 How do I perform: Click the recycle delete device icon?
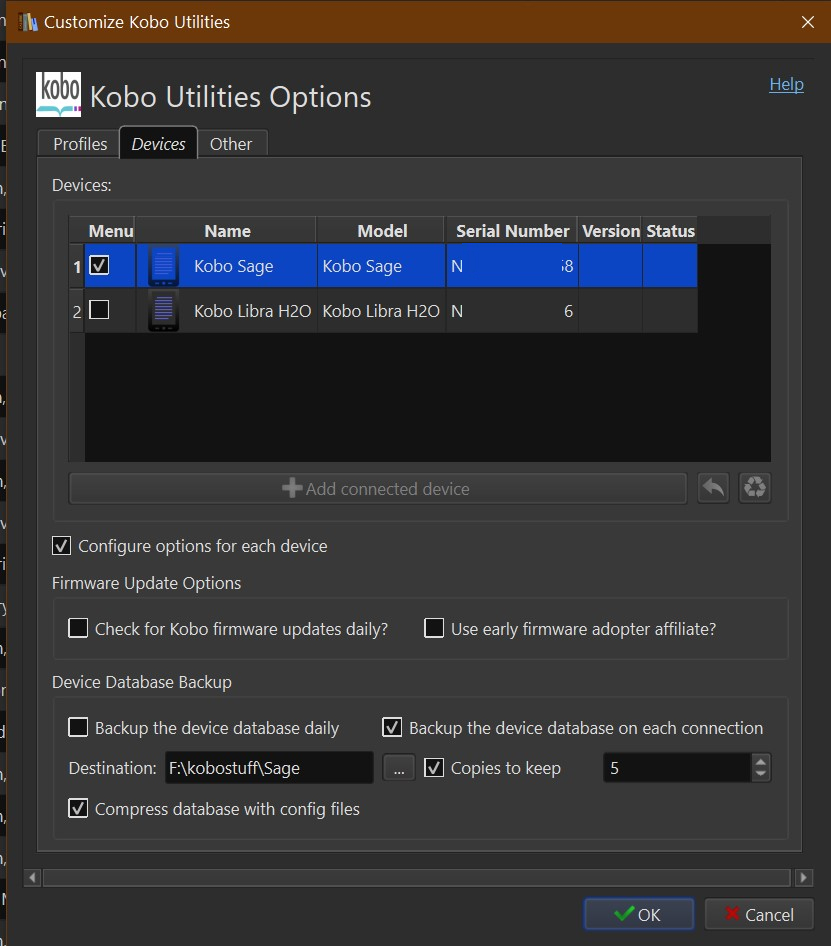(755, 488)
